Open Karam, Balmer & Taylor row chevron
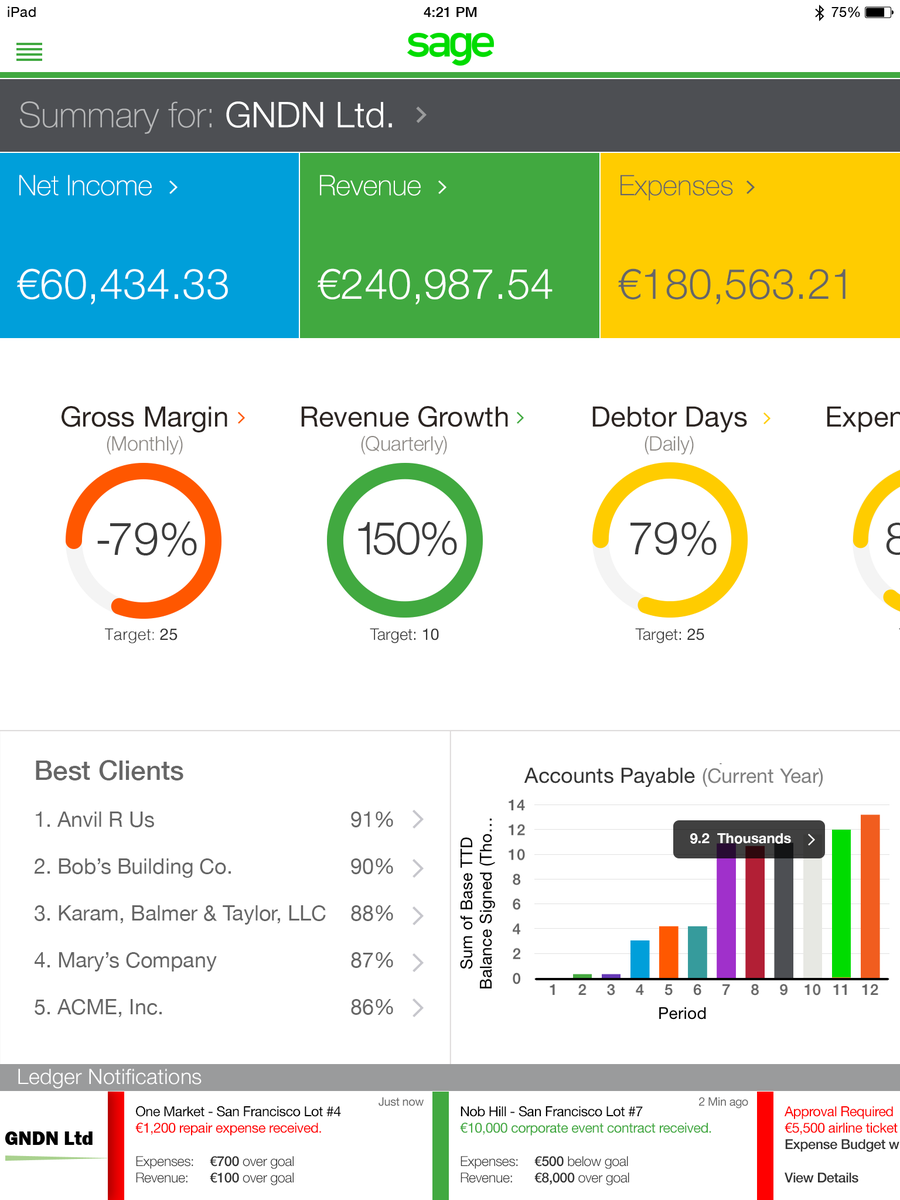 (418, 914)
